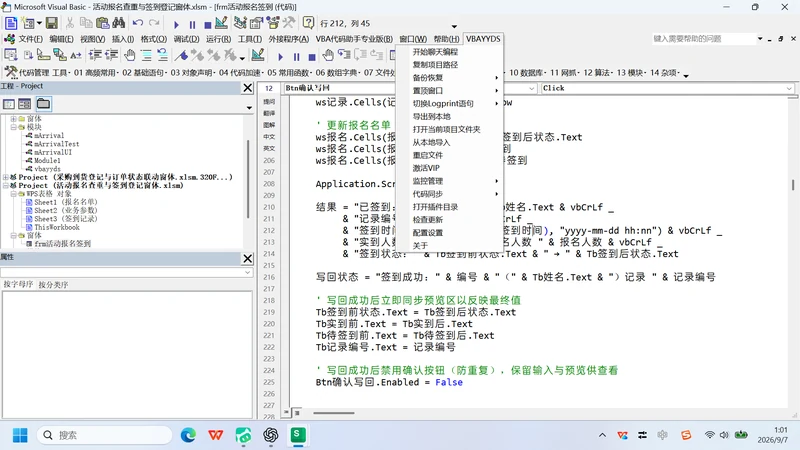The width and height of the screenshot is (800, 450).
Task: Run the macro from the standard toolbar
Action: coord(176,24)
